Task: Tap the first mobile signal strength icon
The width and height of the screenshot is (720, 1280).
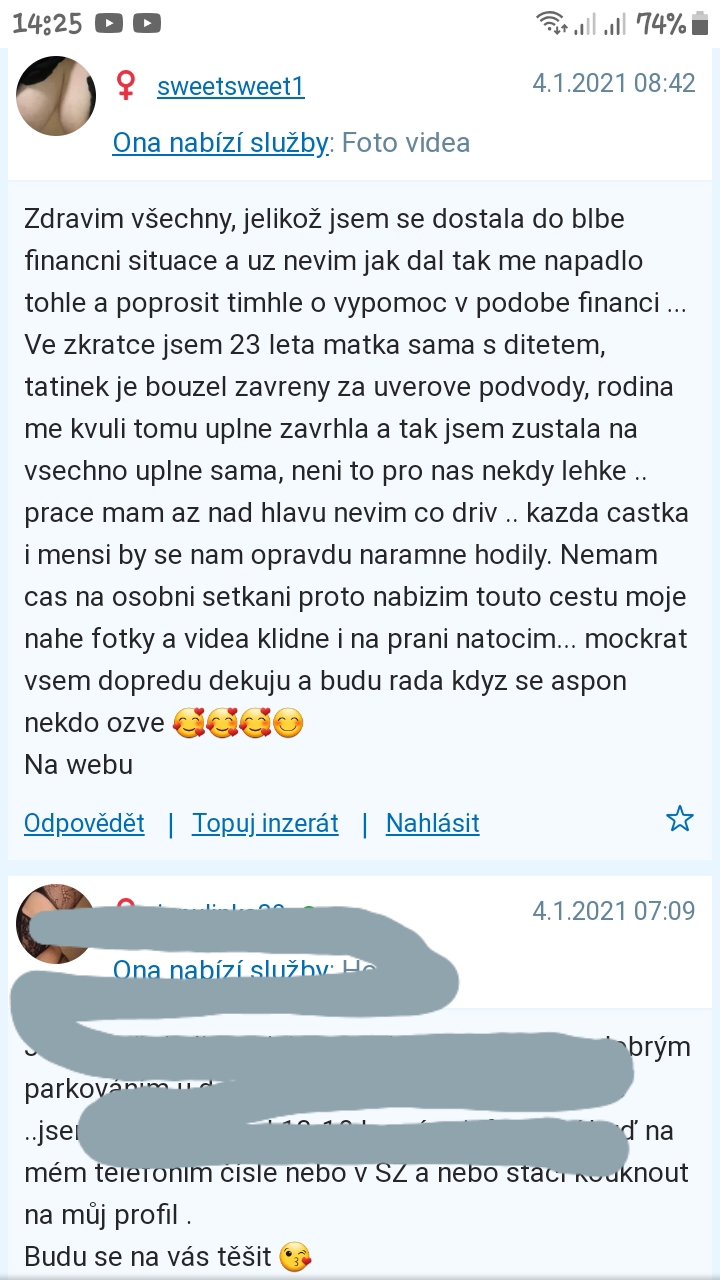Action: pos(584,23)
